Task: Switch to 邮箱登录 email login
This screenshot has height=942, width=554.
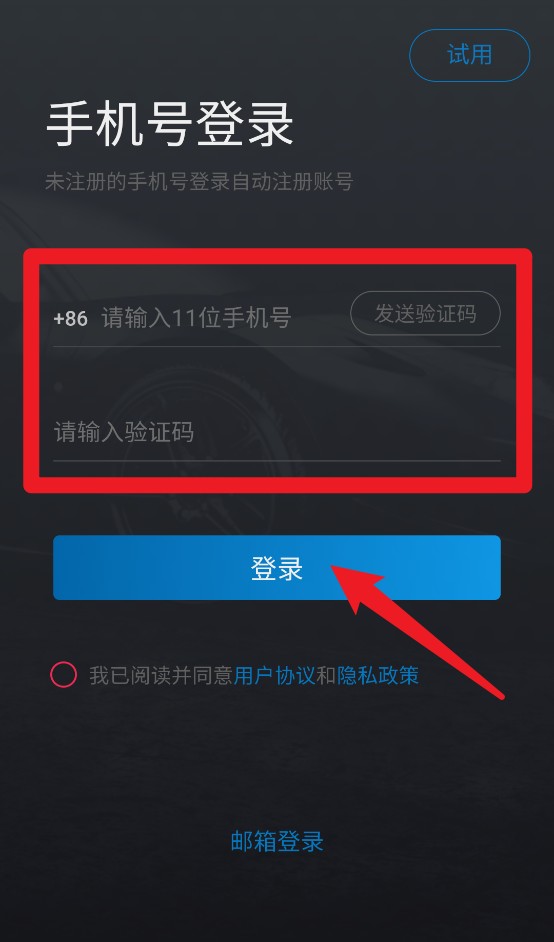Action: 277,841
